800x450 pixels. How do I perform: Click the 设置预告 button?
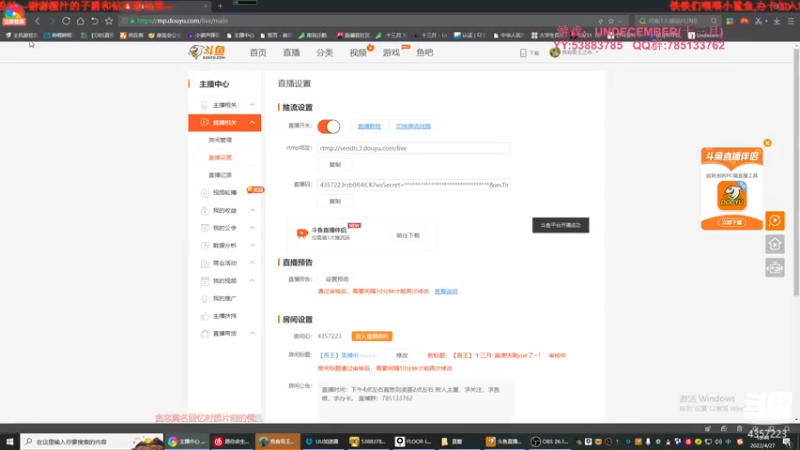click(x=337, y=279)
